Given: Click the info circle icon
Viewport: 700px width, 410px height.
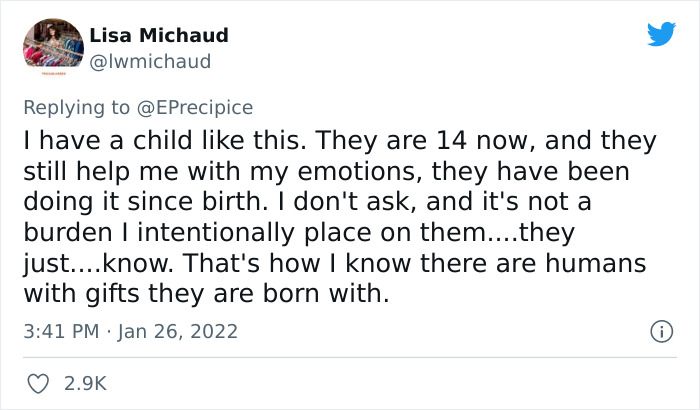Looking at the screenshot, I should [660, 330].
